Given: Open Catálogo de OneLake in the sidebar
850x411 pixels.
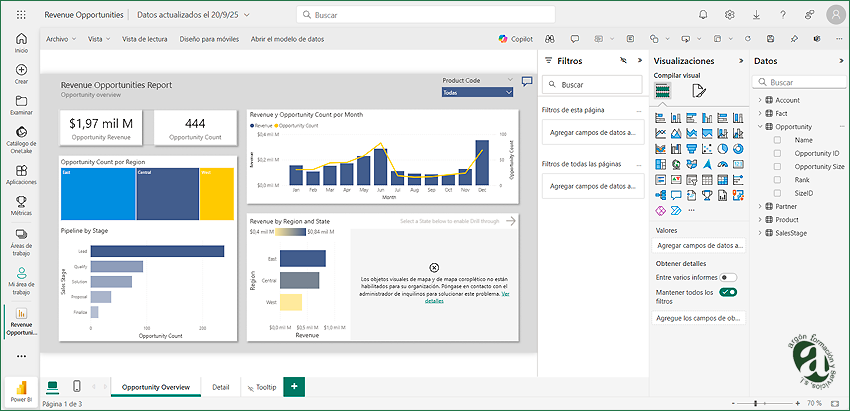Looking at the screenshot, I should click(21, 140).
